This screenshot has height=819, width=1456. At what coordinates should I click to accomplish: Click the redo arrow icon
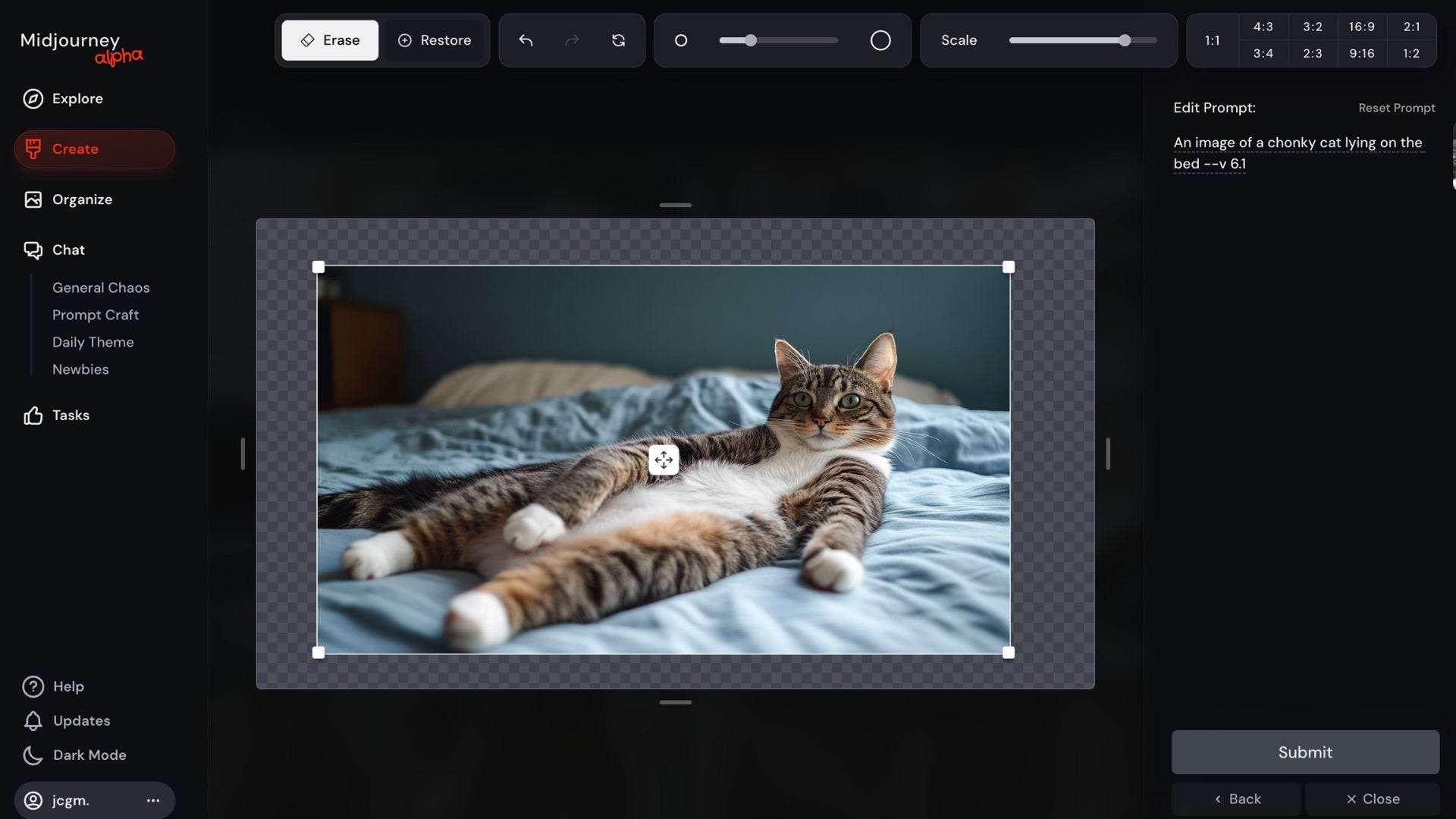[572, 40]
